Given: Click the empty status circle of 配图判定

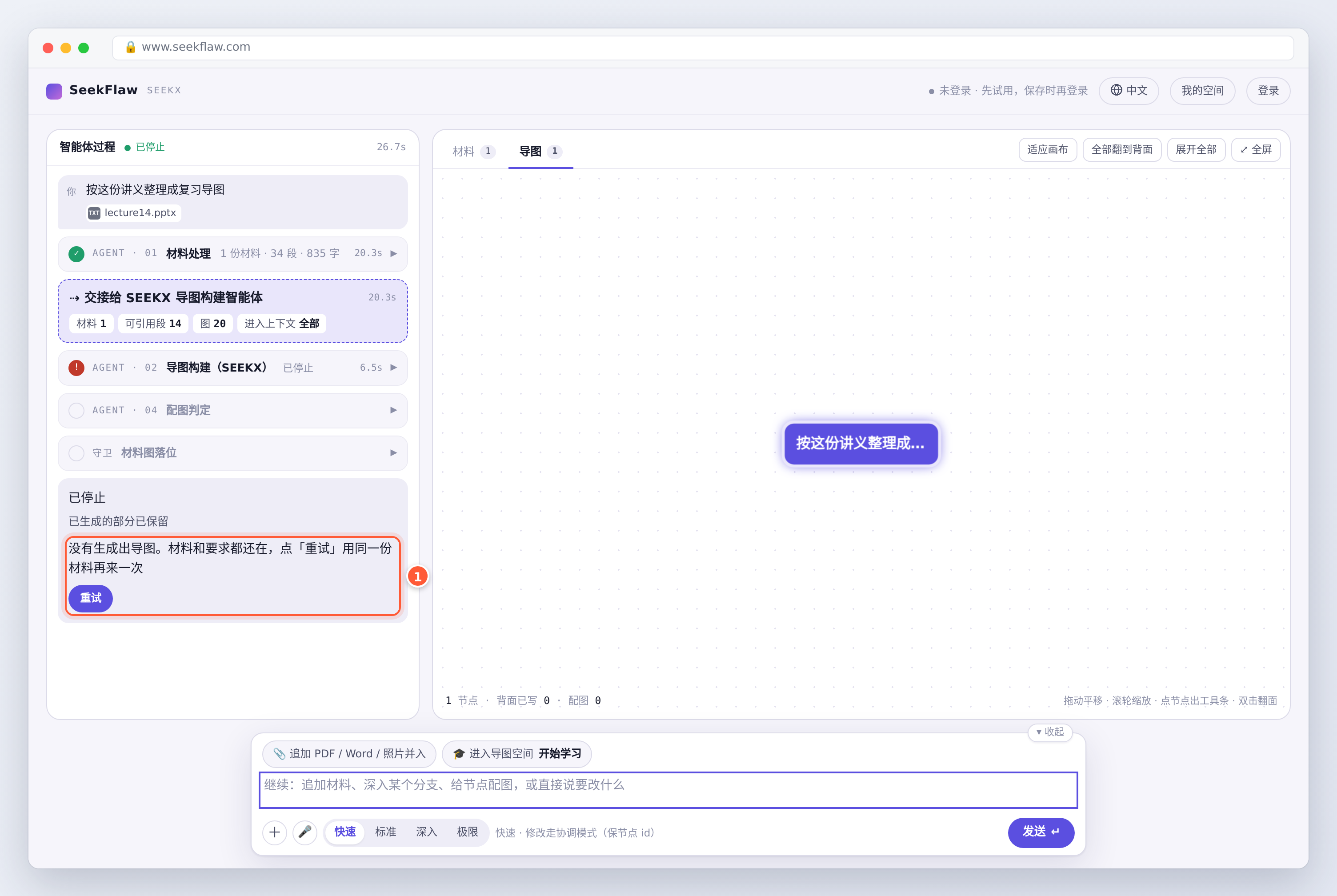Looking at the screenshot, I should pyautogui.click(x=76, y=410).
